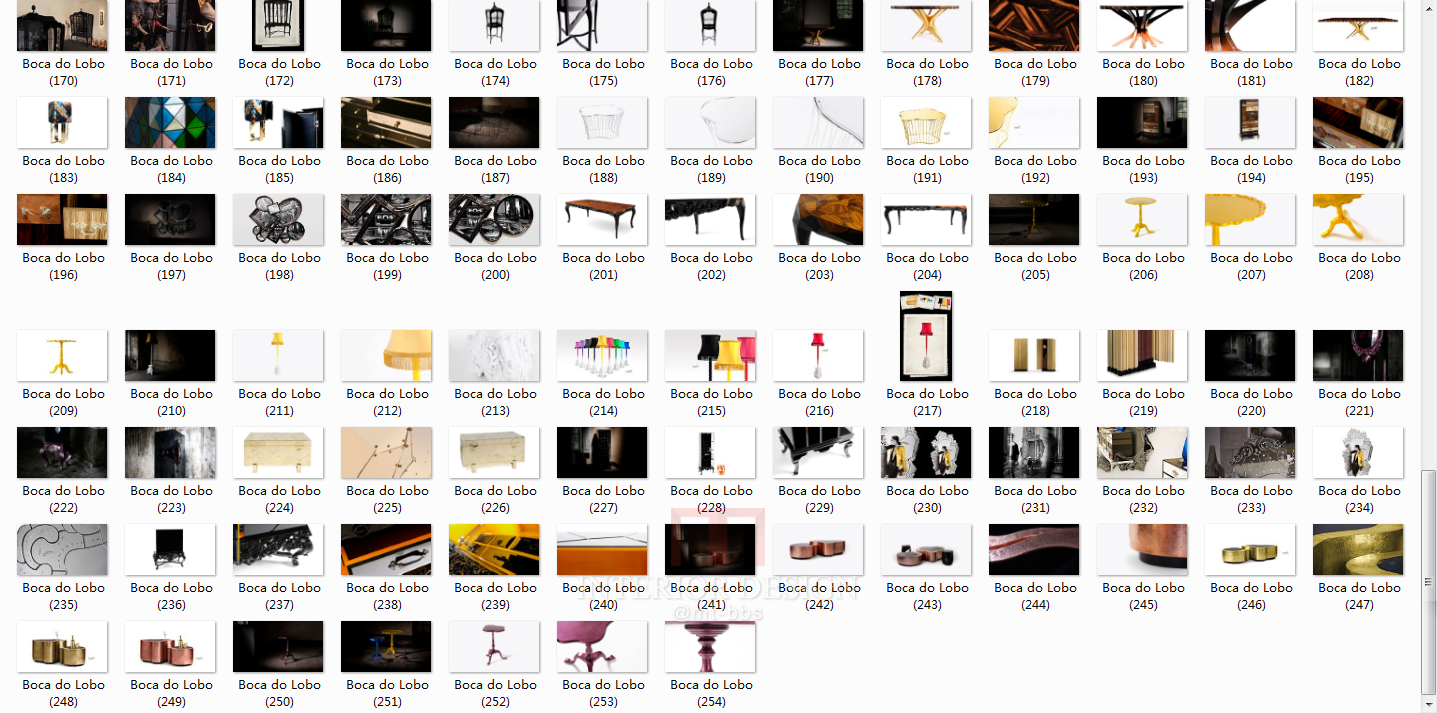Select the Boca do Lobo (212) lampshade thumbnail
1437x713 pixels.
386,355
